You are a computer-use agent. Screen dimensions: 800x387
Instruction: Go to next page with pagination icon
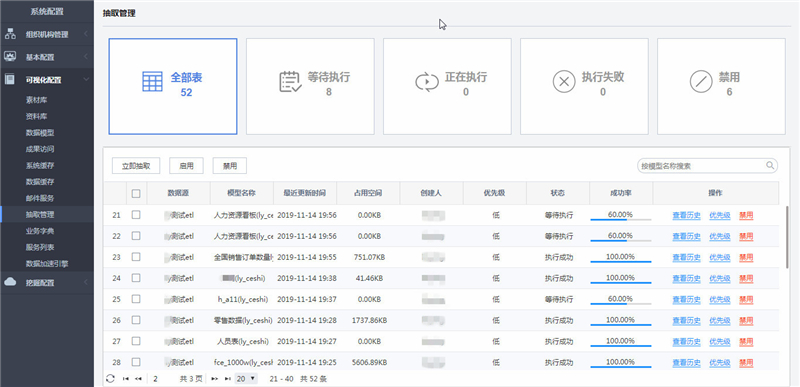coord(215,379)
